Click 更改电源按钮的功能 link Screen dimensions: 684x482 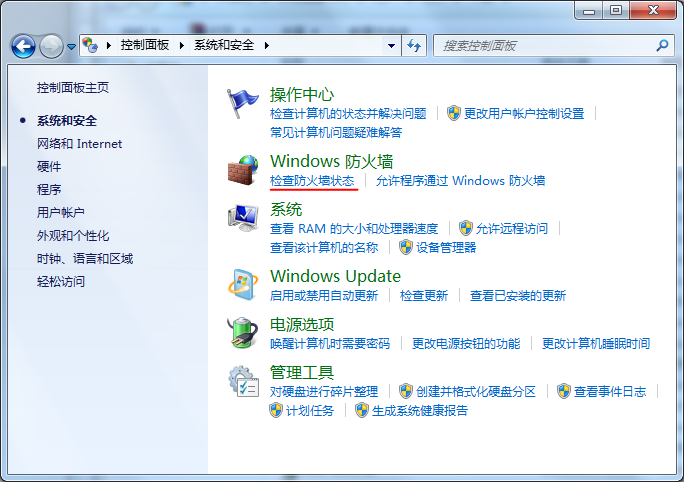point(466,344)
